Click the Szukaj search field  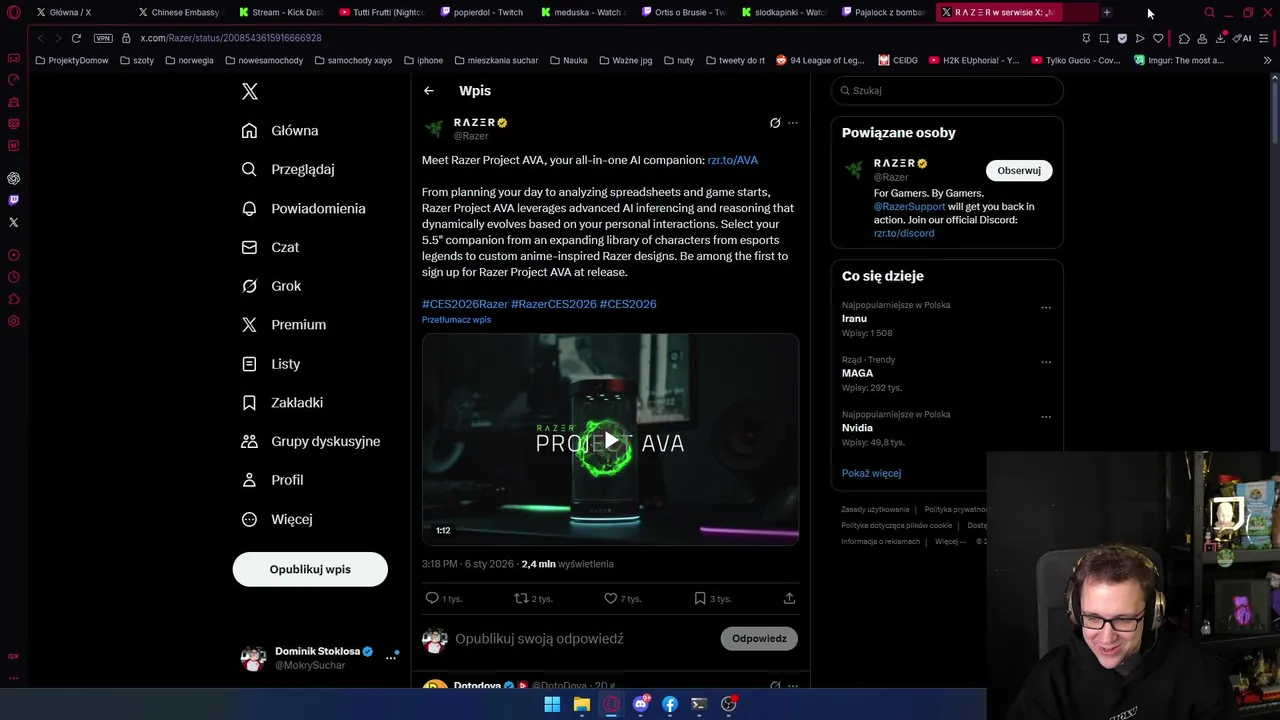click(x=947, y=91)
